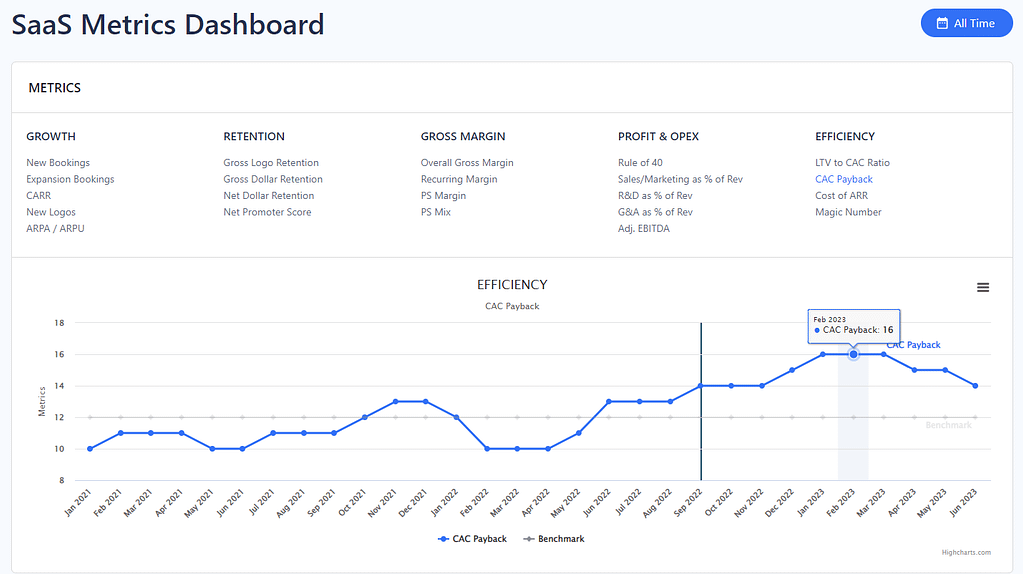
Task: Select the LTV to CAC Ratio metric
Action: [852, 163]
